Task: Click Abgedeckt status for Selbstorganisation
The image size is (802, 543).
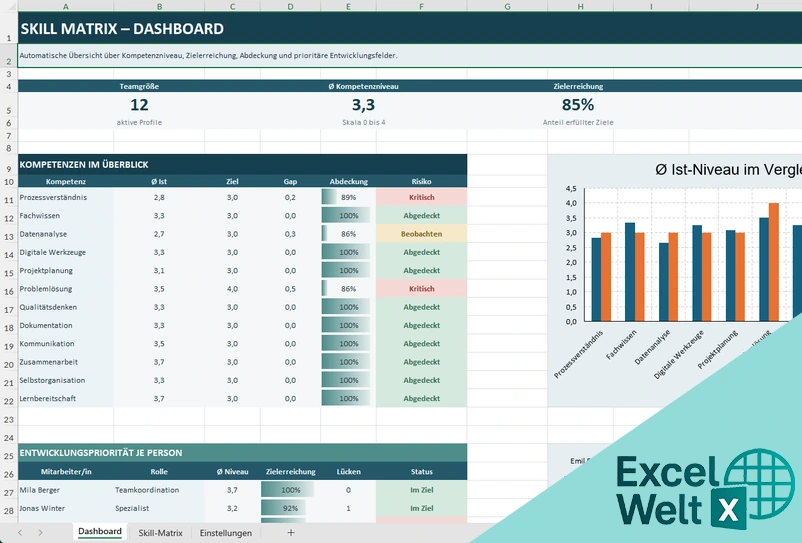Action: (421, 380)
